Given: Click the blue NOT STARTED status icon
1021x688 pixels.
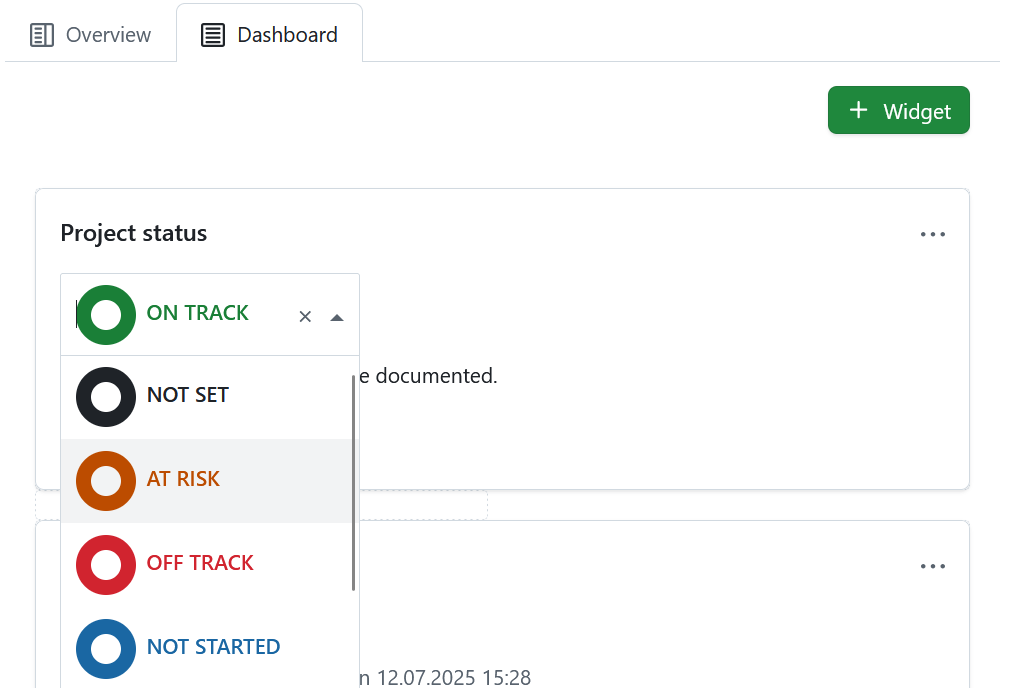Looking at the screenshot, I should point(105,648).
